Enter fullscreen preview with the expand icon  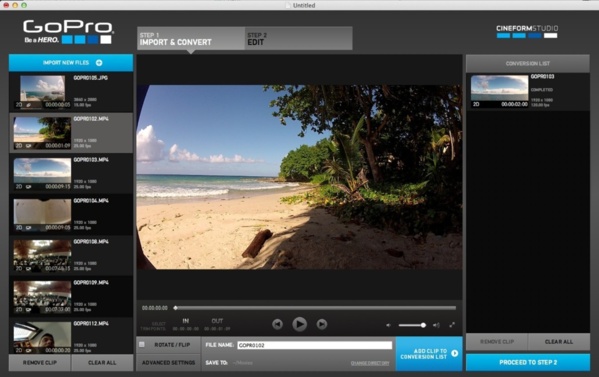coord(452,325)
